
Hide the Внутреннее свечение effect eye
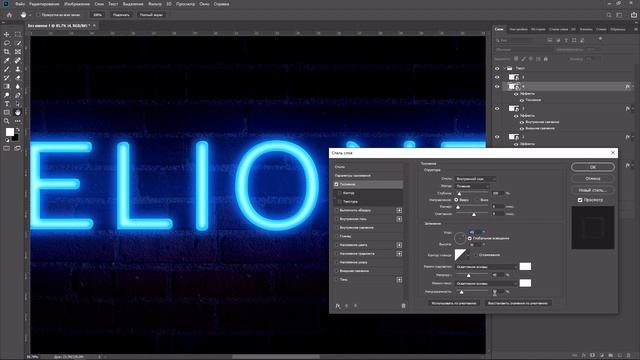[522, 122]
